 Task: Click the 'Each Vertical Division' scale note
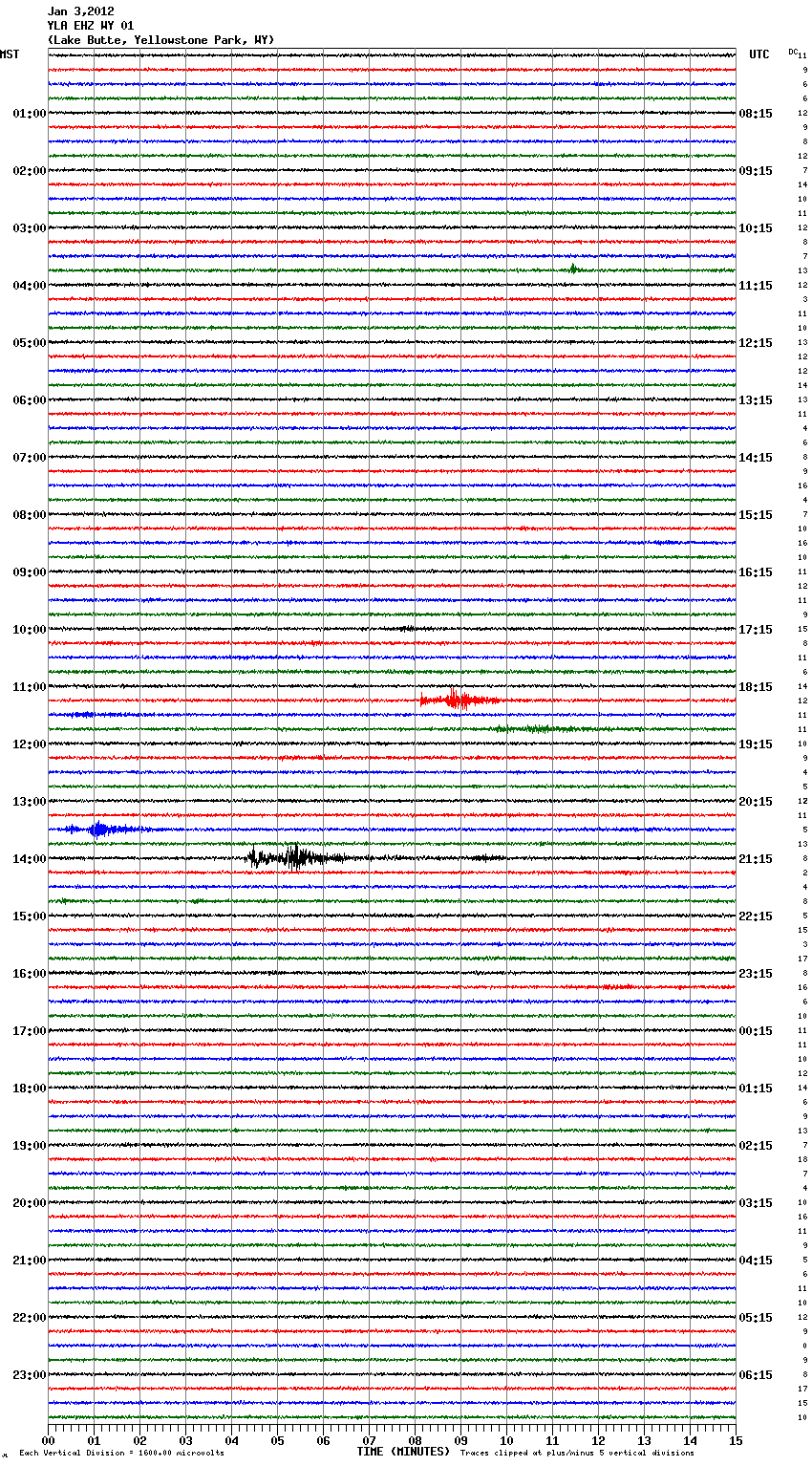tap(121, 1454)
